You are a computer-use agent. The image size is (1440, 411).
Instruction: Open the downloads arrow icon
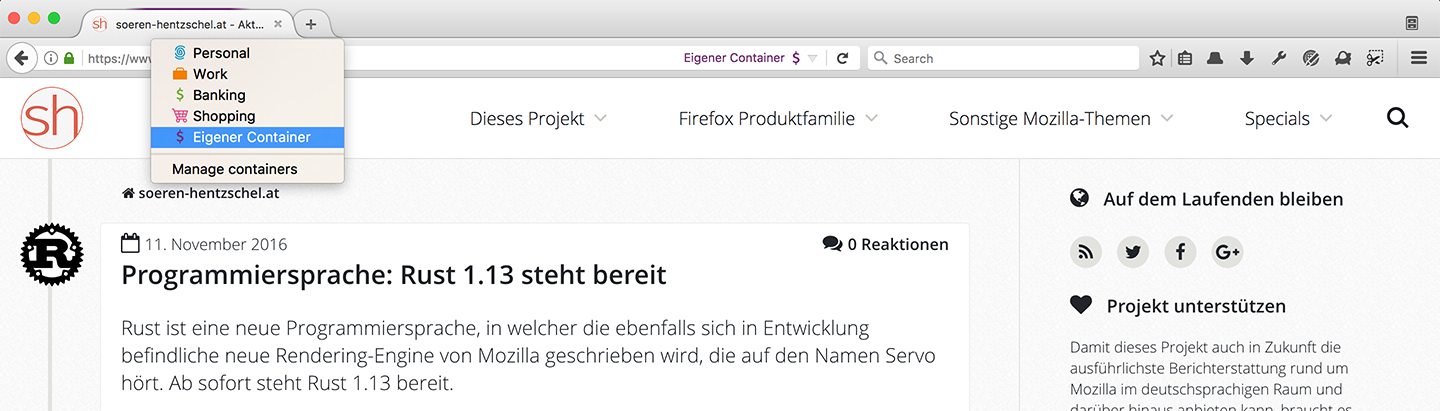[x=1246, y=58]
